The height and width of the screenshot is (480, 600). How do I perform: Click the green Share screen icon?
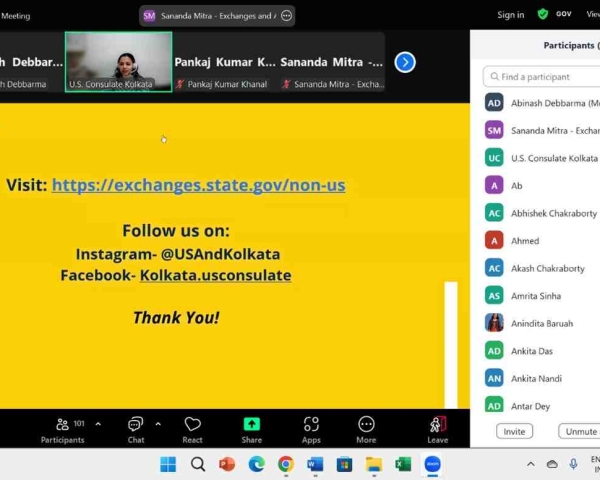pyautogui.click(x=251, y=424)
